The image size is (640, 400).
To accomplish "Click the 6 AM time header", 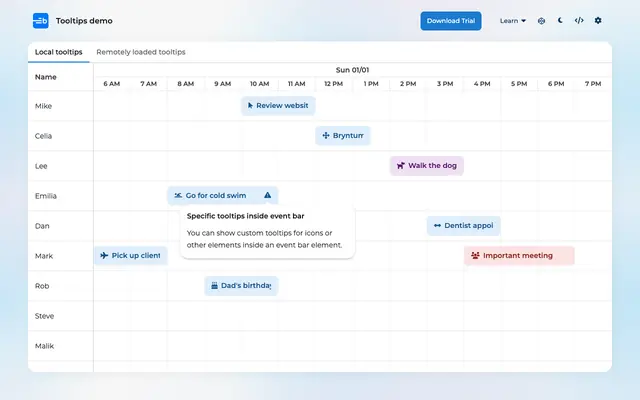I will coord(111,84).
